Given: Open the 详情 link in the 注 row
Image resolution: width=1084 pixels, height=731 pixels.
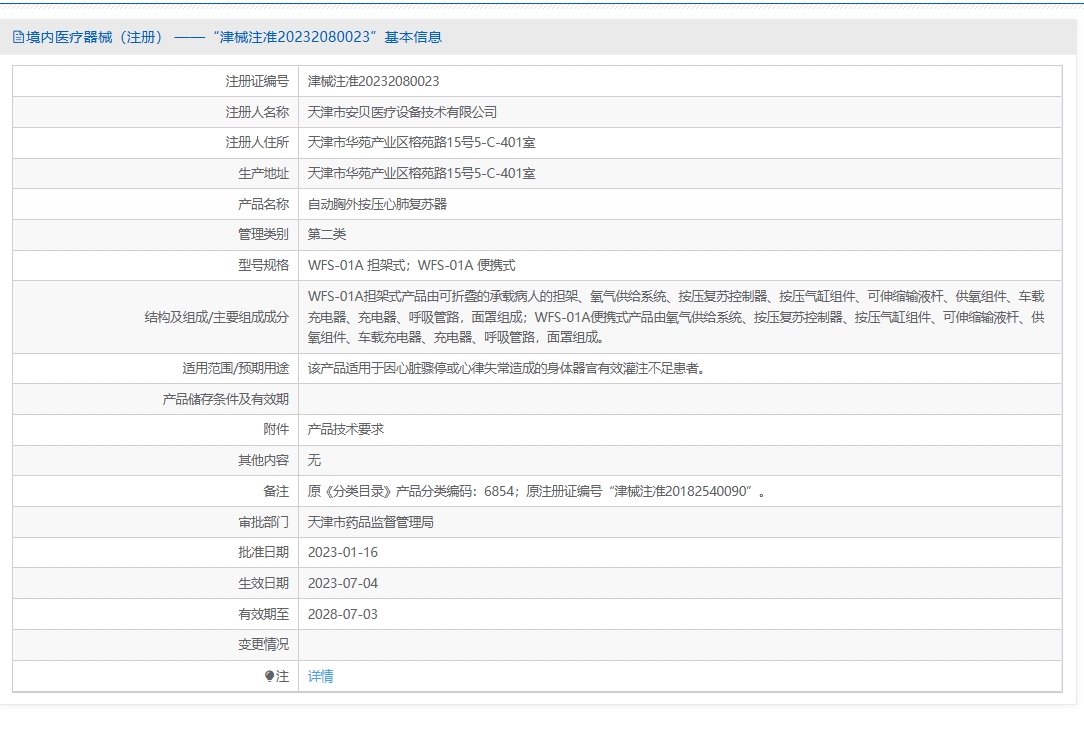Looking at the screenshot, I should point(320,676).
